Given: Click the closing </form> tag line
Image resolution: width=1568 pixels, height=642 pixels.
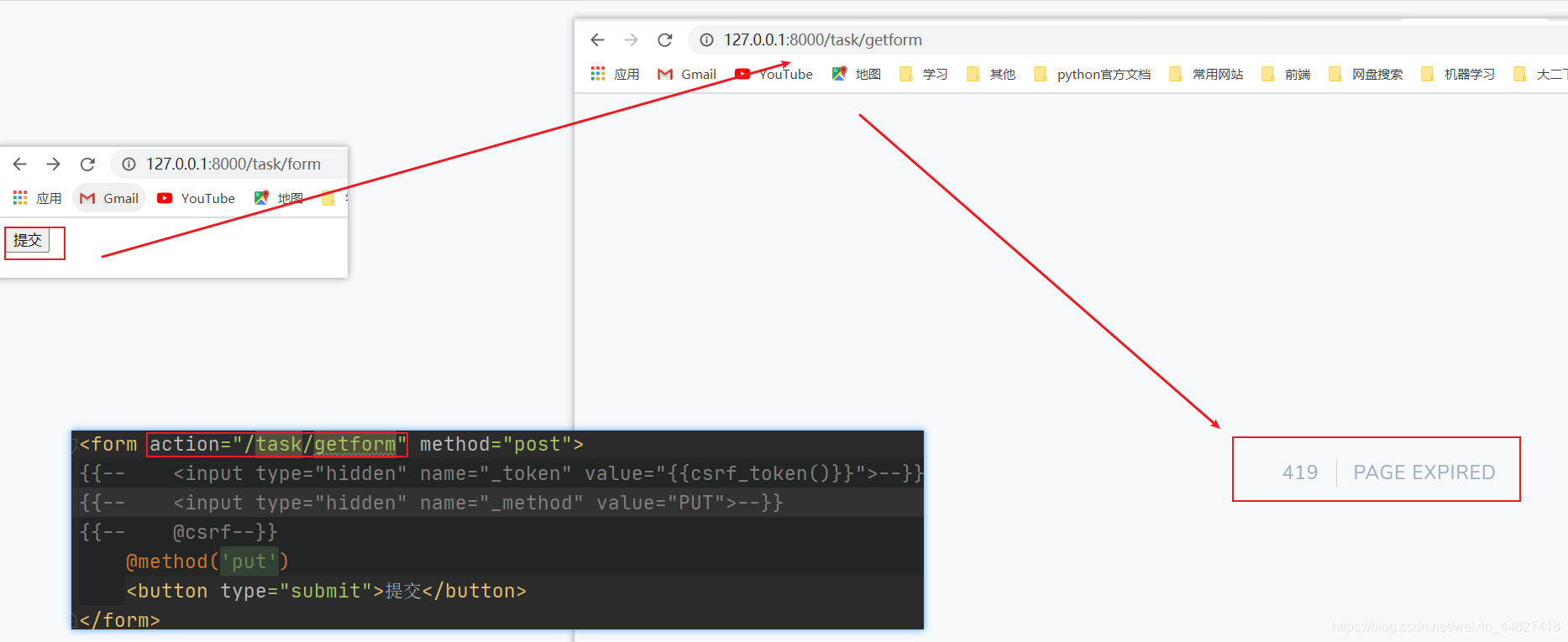Looking at the screenshot, I should [x=119, y=620].
